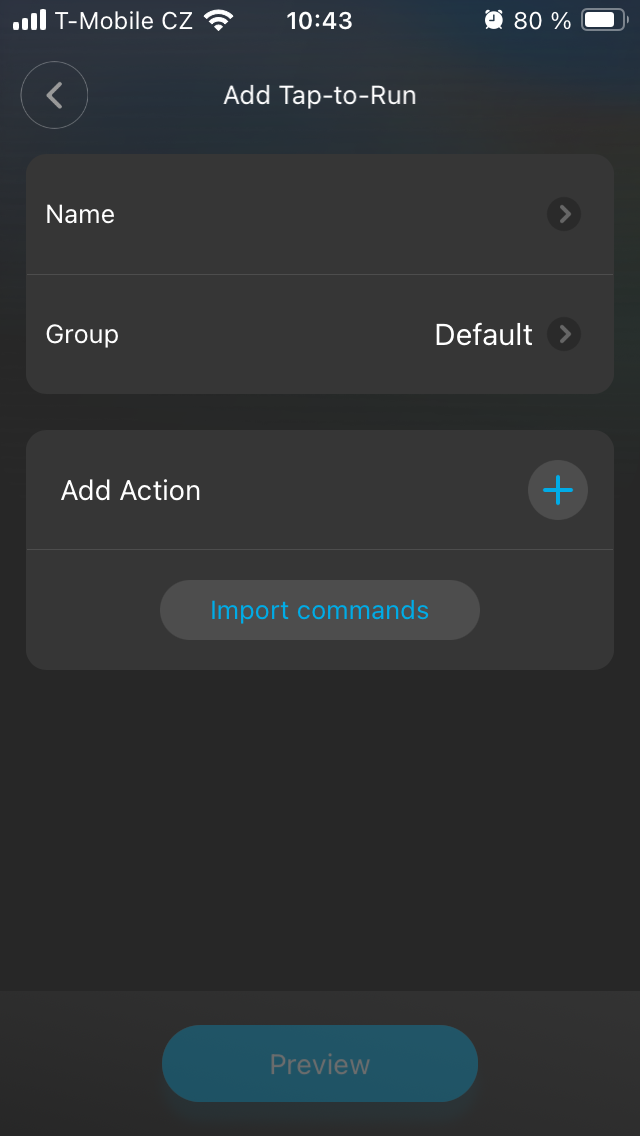640x1136 pixels.
Task: Tap the blue plus icon to add an action
Action: tap(558, 490)
